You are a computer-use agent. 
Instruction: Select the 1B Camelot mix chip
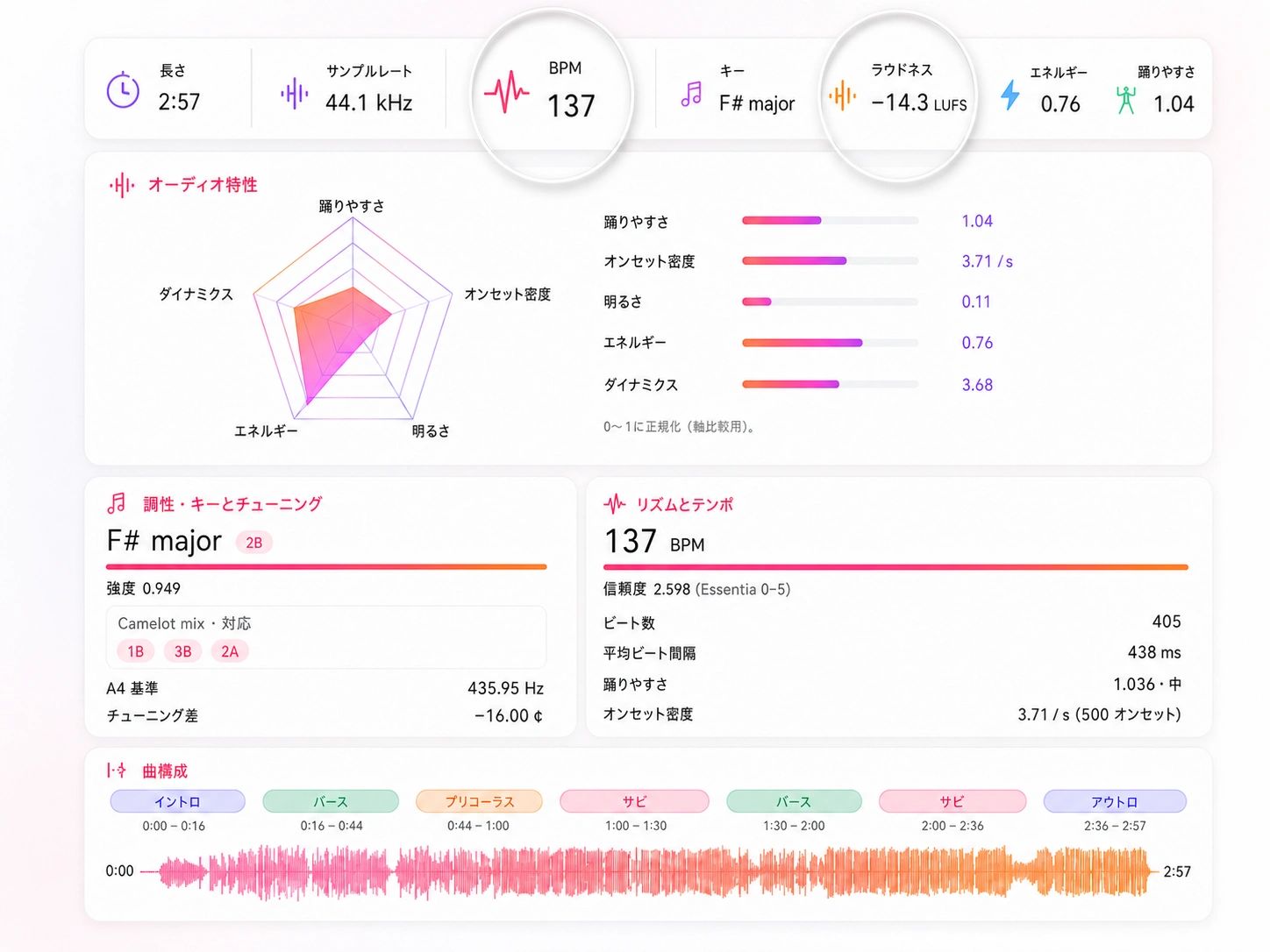coord(135,651)
